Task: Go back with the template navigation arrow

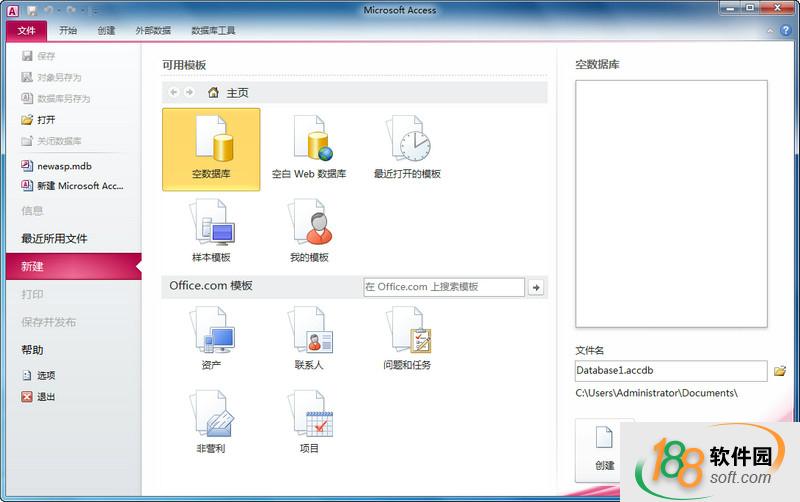Action: (x=174, y=92)
